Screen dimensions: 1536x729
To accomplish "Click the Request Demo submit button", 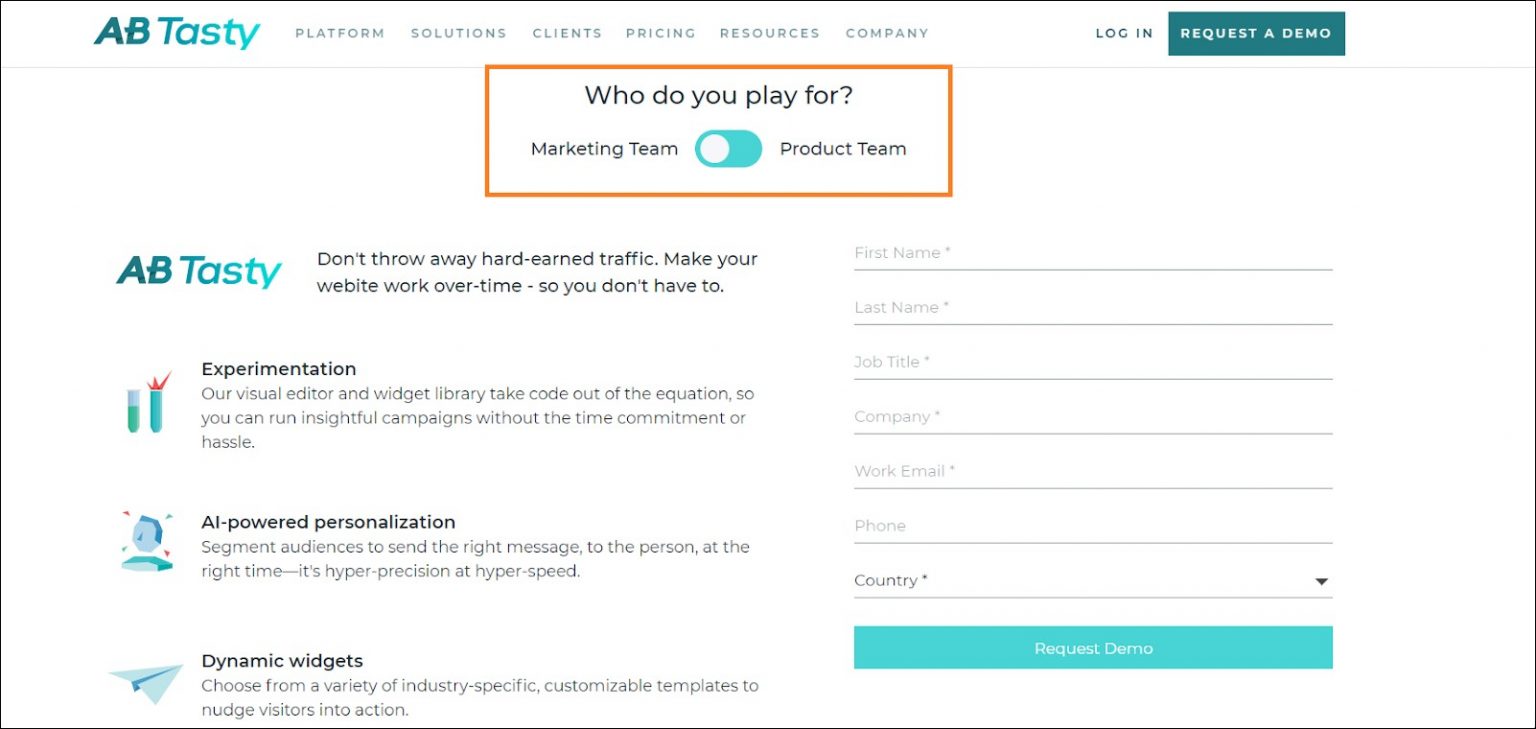I will (1092, 647).
